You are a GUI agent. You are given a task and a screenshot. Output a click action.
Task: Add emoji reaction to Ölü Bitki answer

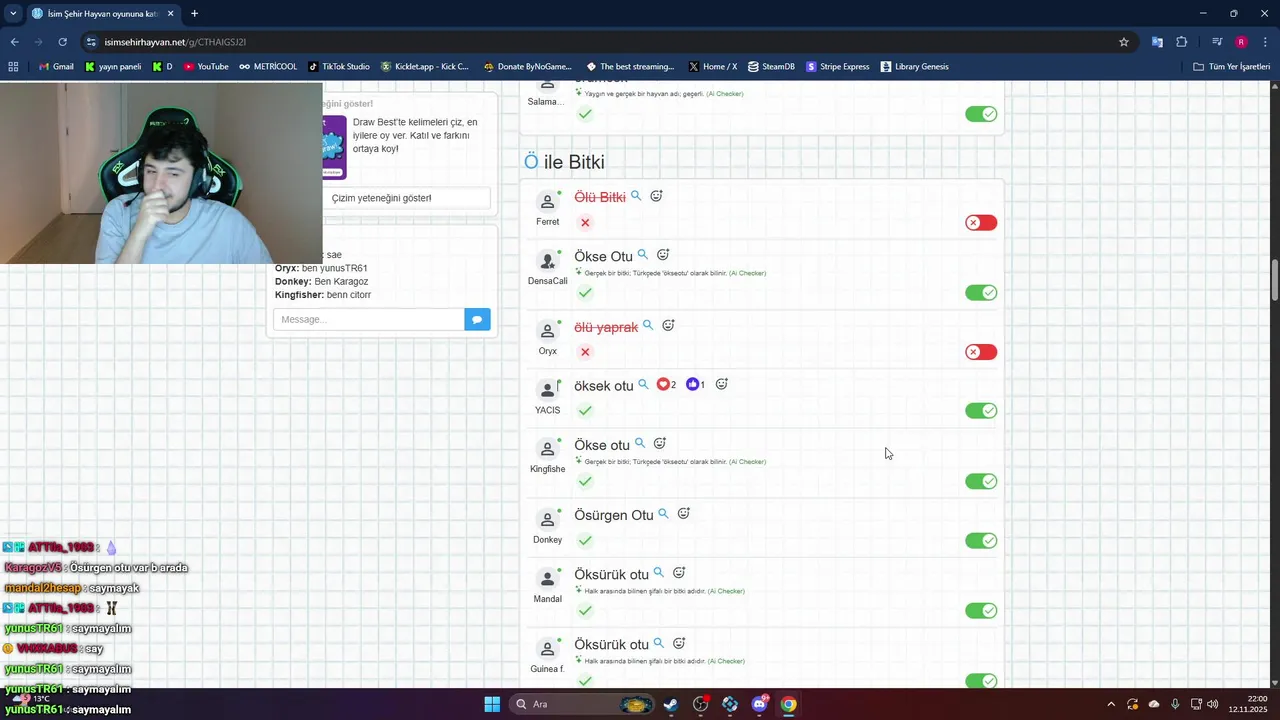tap(656, 196)
